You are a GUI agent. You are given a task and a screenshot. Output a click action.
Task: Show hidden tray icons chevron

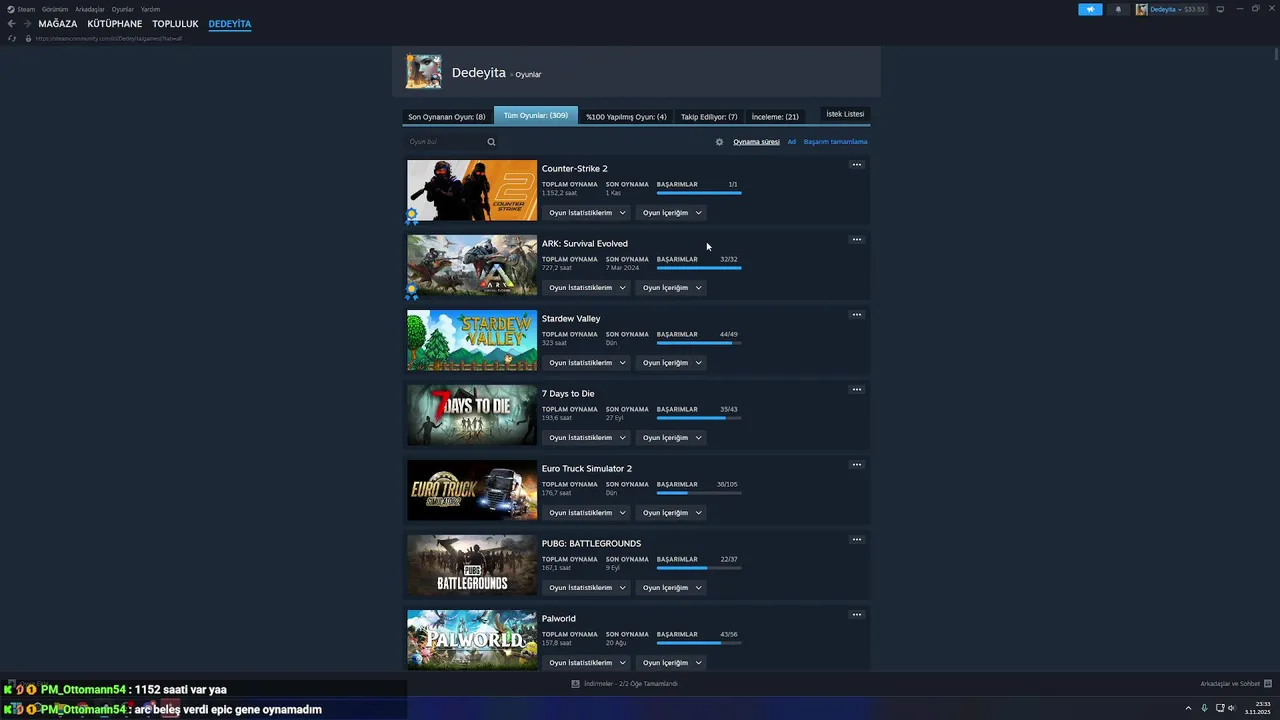(x=1189, y=708)
